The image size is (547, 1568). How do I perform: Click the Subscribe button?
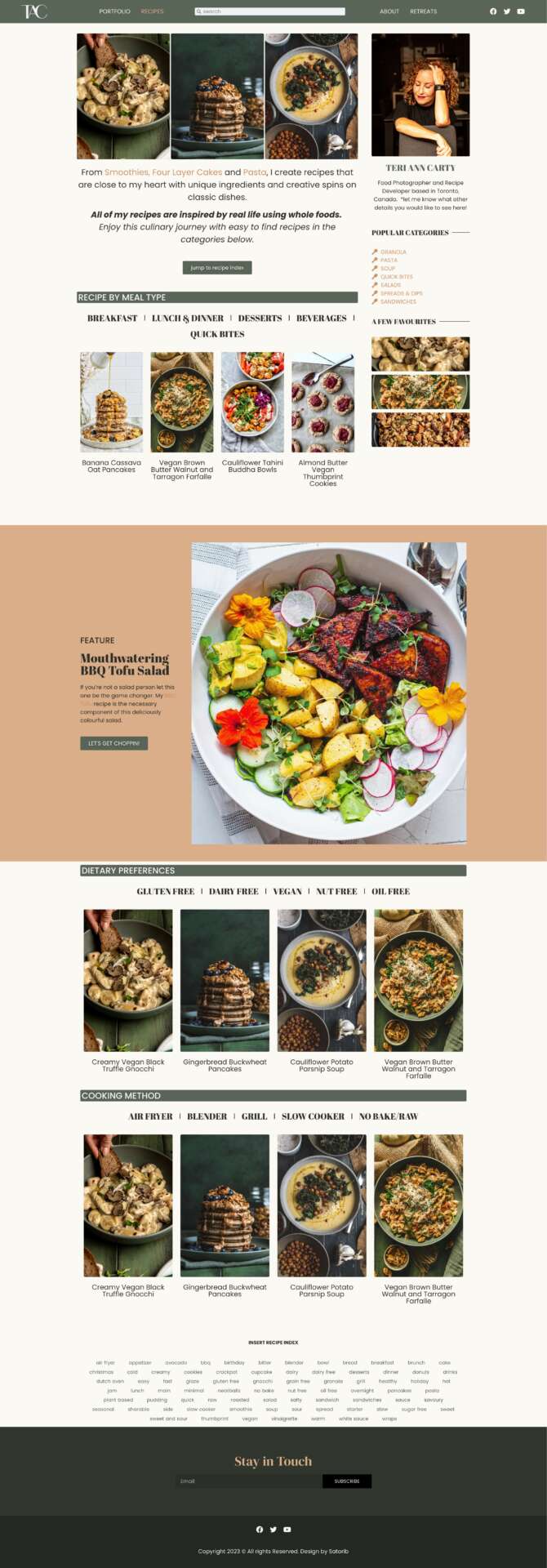point(347,1481)
